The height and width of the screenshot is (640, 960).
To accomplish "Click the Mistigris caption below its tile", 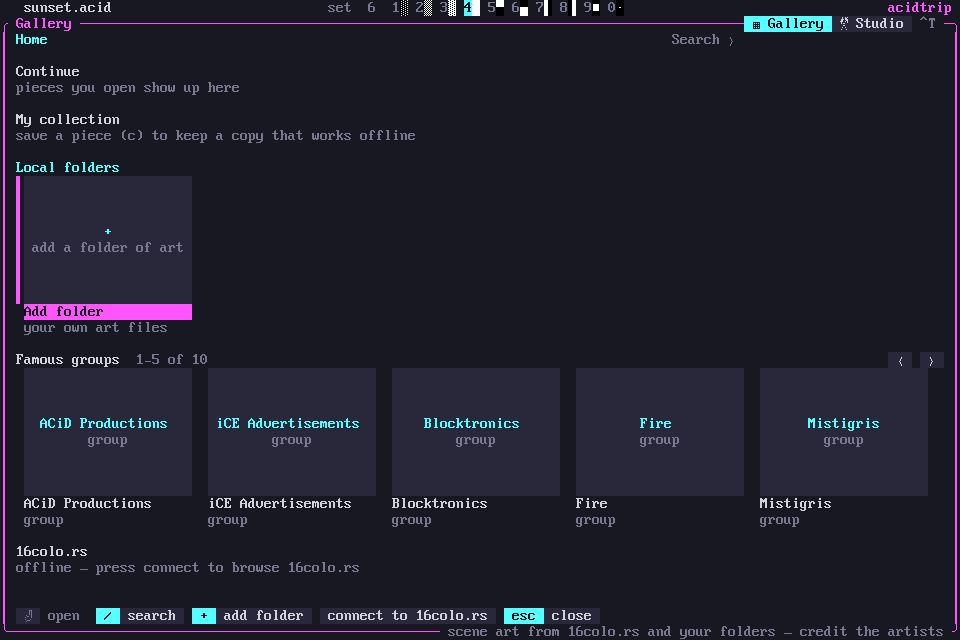I will pos(795,503).
